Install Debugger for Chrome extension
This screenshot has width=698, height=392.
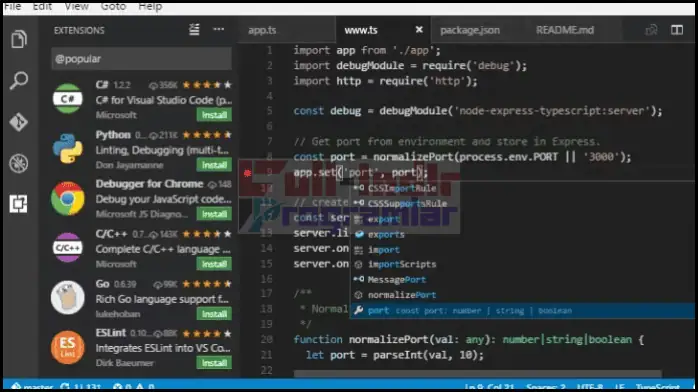click(x=214, y=214)
